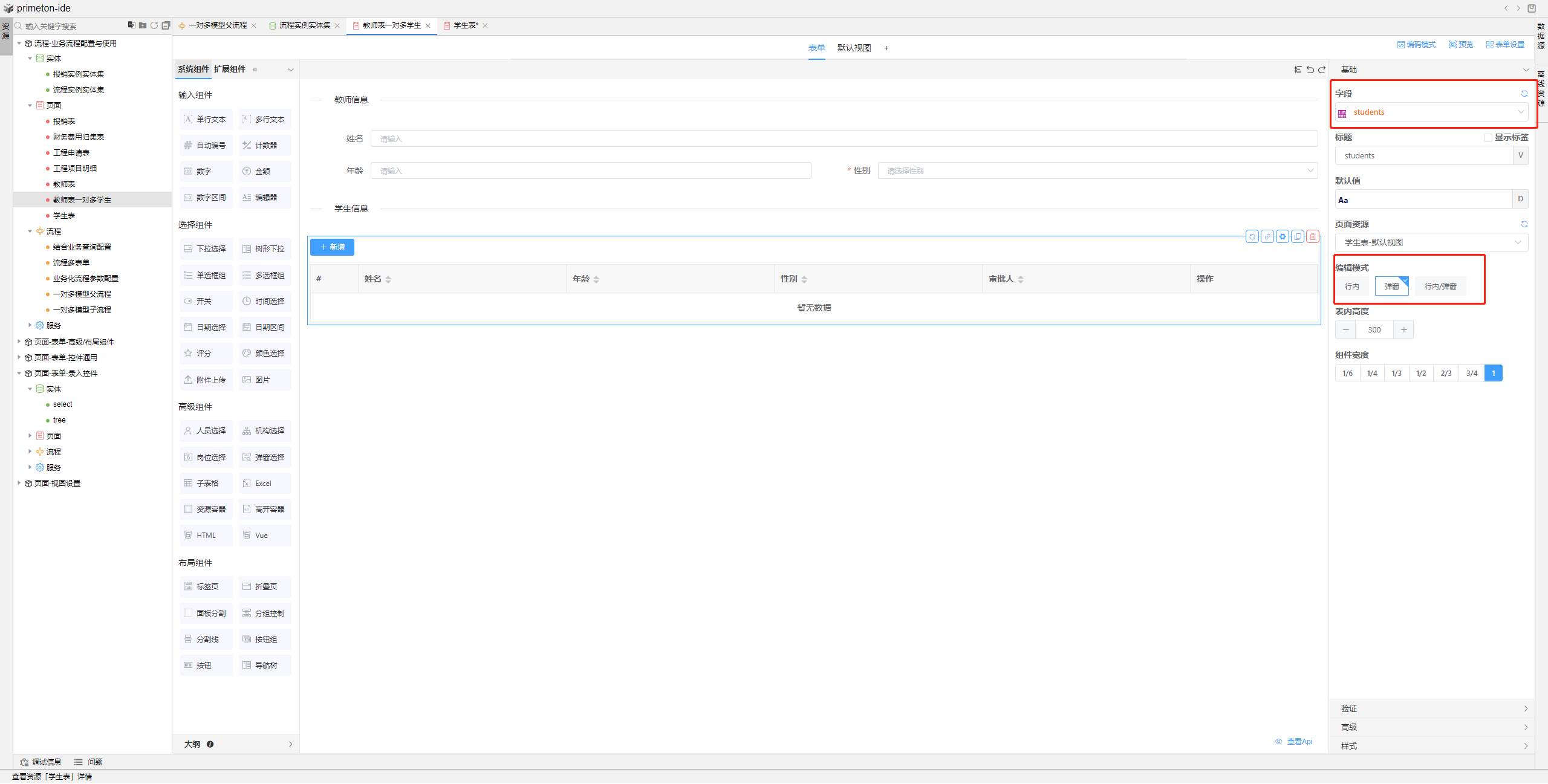1548x784 pixels.
Task: Refresh the 字段 field list icon
Action: click(1524, 94)
